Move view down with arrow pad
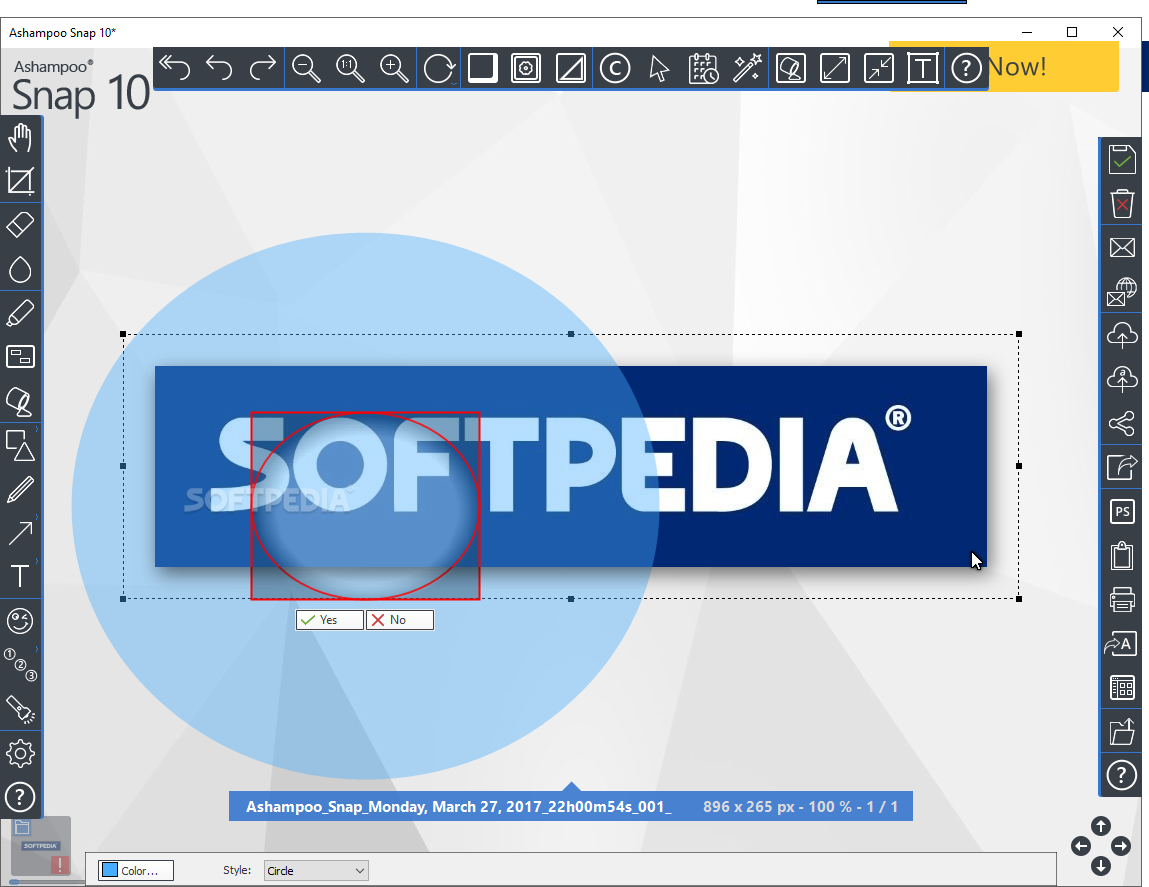This screenshot has width=1149, height=887. click(1101, 866)
